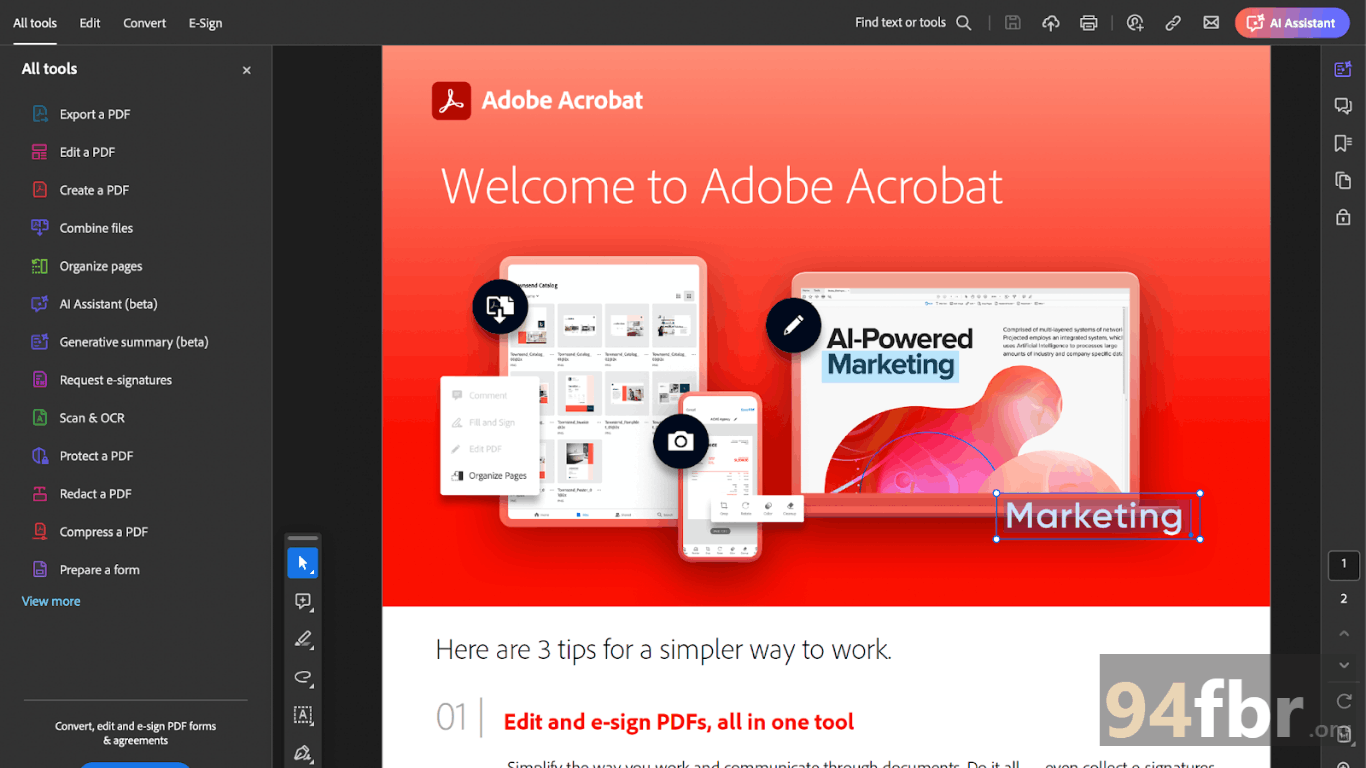Go to page 2 indicator
Screen dimensions: 1366x768
1344,599
